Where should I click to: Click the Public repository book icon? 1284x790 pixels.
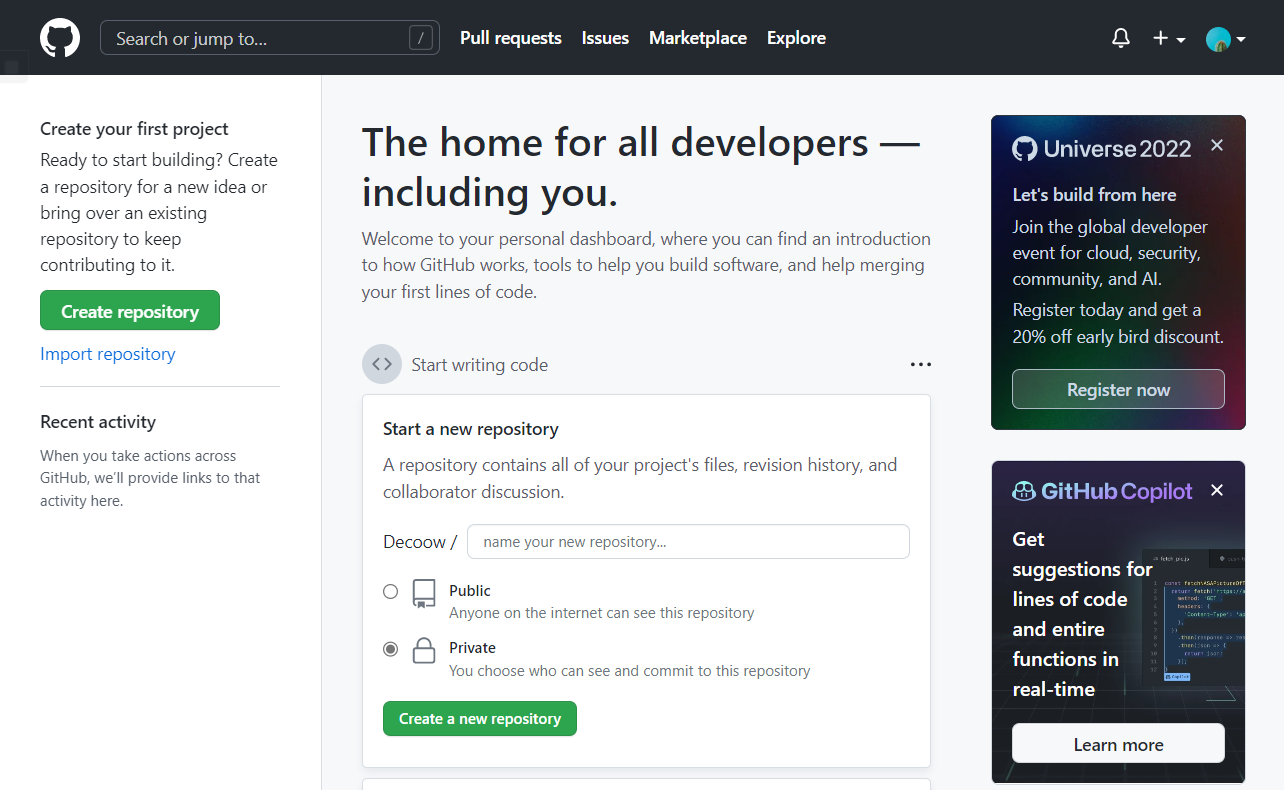pyautogui.click(x=424, y=594)
